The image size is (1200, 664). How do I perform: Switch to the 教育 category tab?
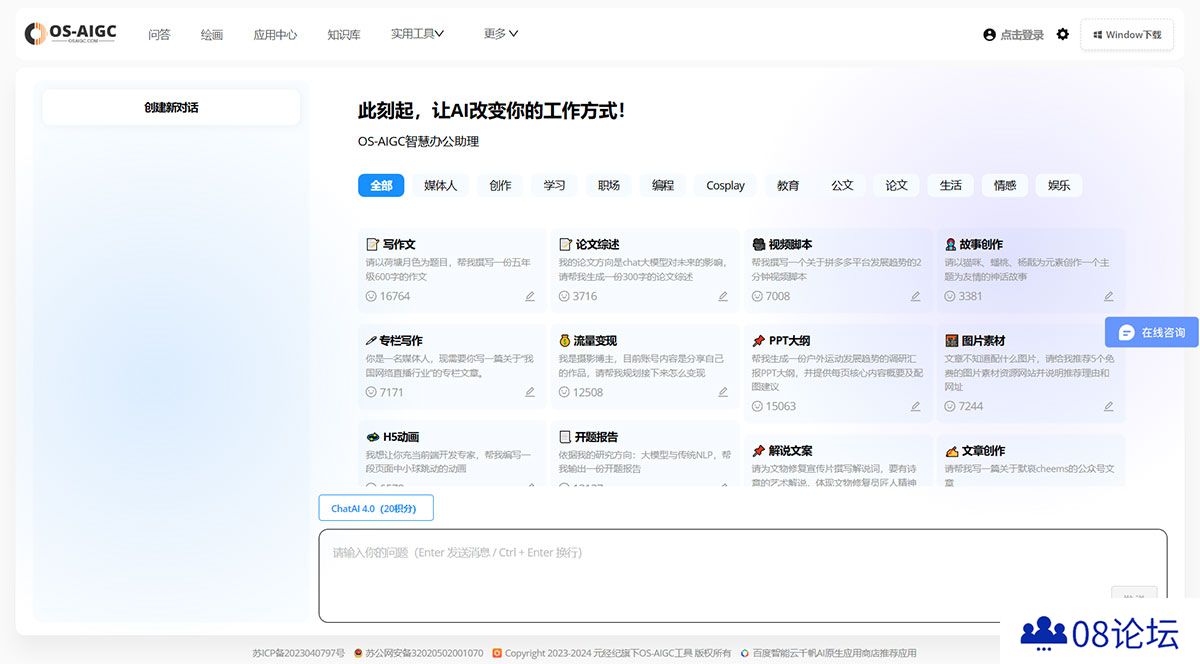point(788,185)
